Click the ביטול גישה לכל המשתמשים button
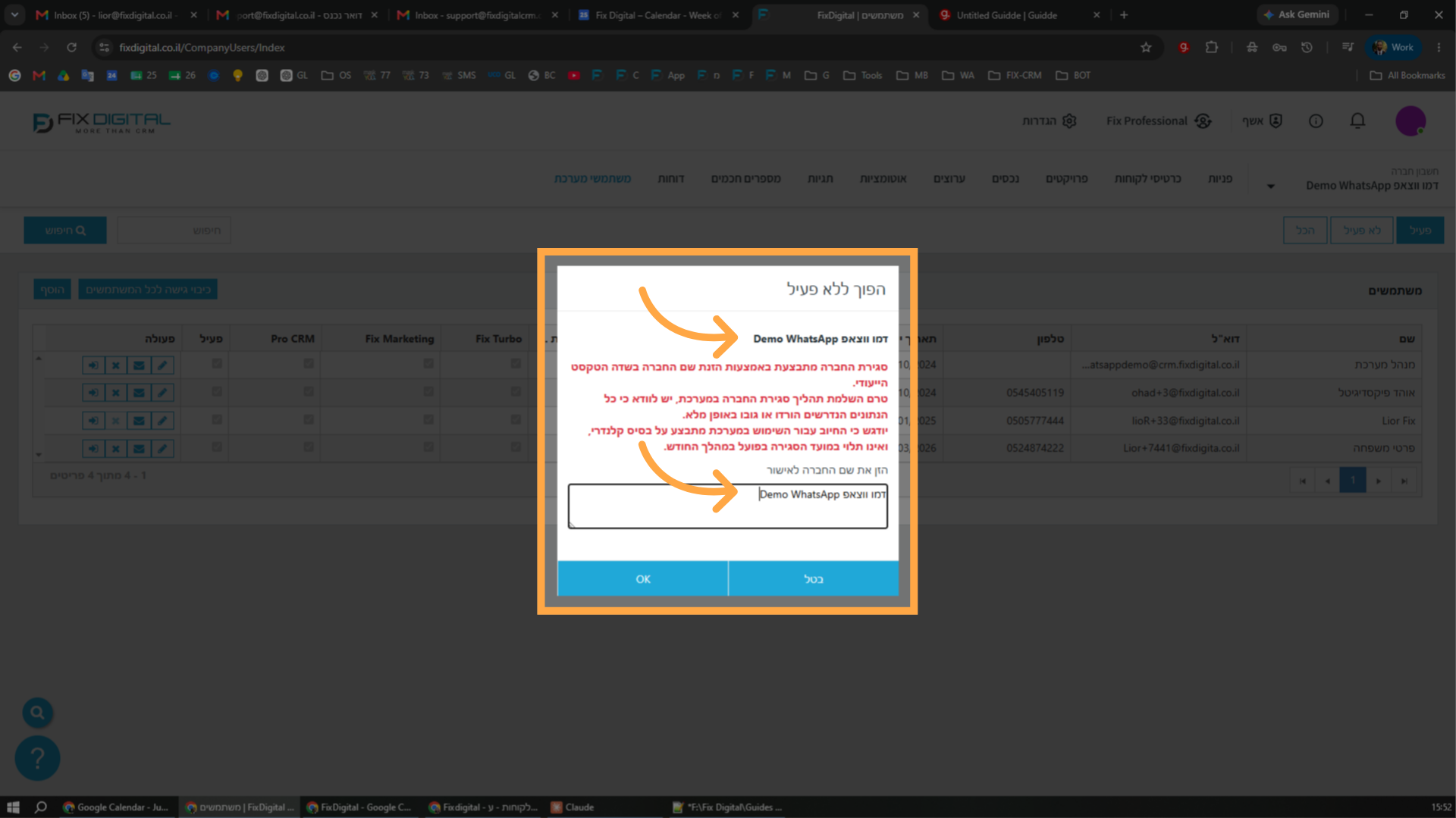The height and width of the screenshot is (818, 1456). tap(148, 290)
